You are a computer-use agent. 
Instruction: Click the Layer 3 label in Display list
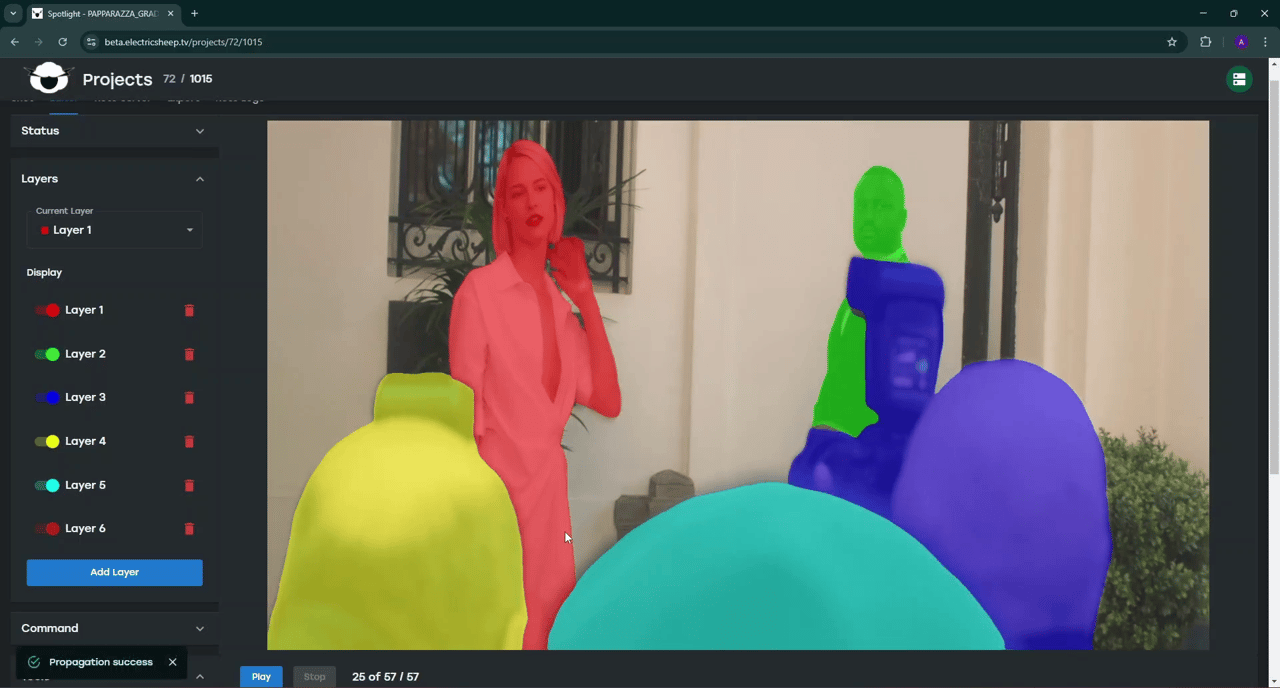(85, 398)
